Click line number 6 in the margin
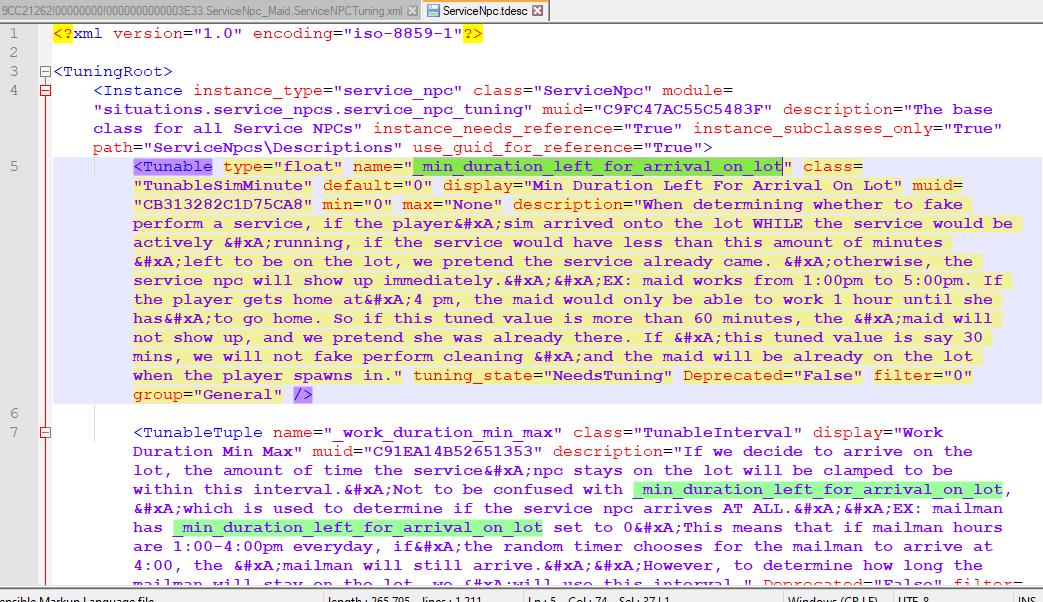1043x602 pixels. [x=14, y=414]
